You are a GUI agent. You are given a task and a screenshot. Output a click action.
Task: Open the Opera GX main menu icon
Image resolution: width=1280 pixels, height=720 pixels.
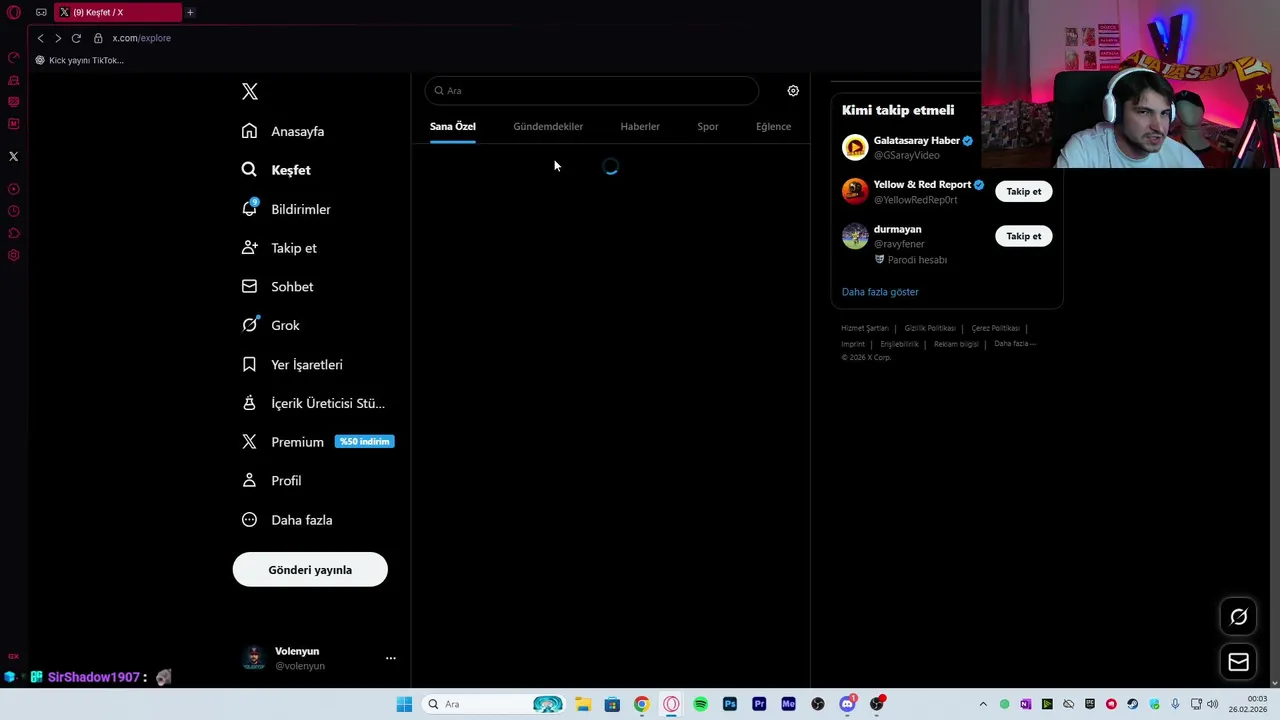click(14, 13)
